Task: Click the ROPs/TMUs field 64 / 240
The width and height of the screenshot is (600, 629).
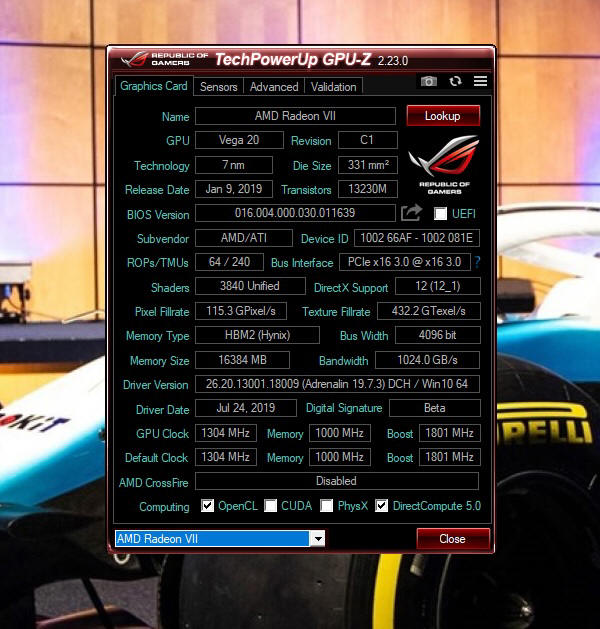Action: click(x=229, y=262)
